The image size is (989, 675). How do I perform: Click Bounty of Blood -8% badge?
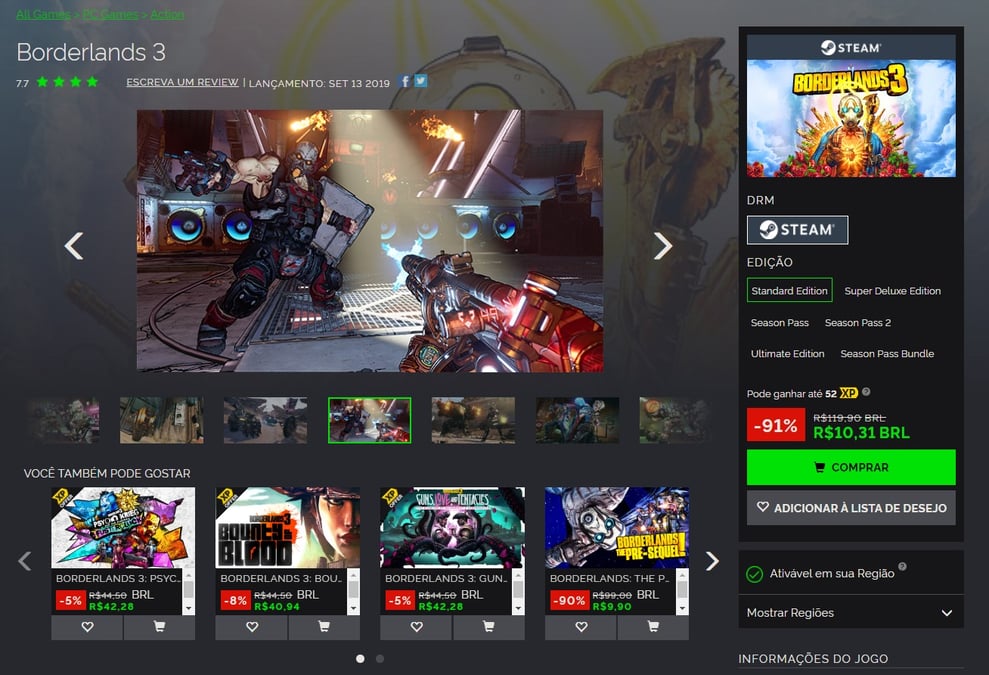[235, 601]
